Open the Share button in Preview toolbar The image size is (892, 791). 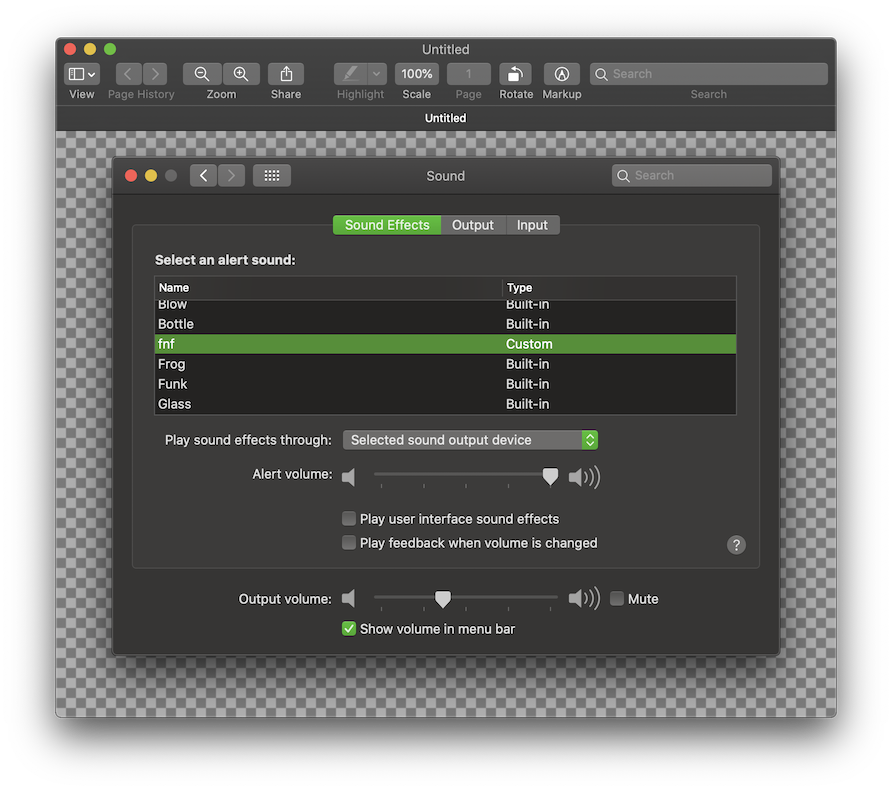pos(286,74)
